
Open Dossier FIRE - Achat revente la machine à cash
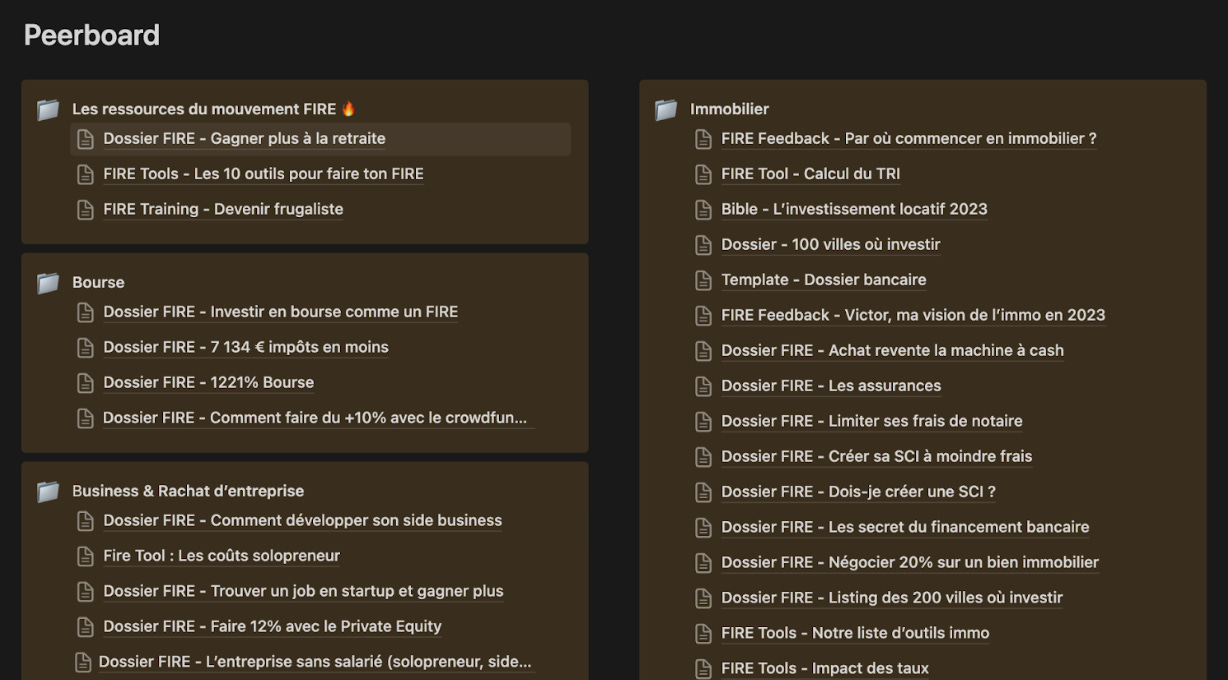[x=892, y=350]
